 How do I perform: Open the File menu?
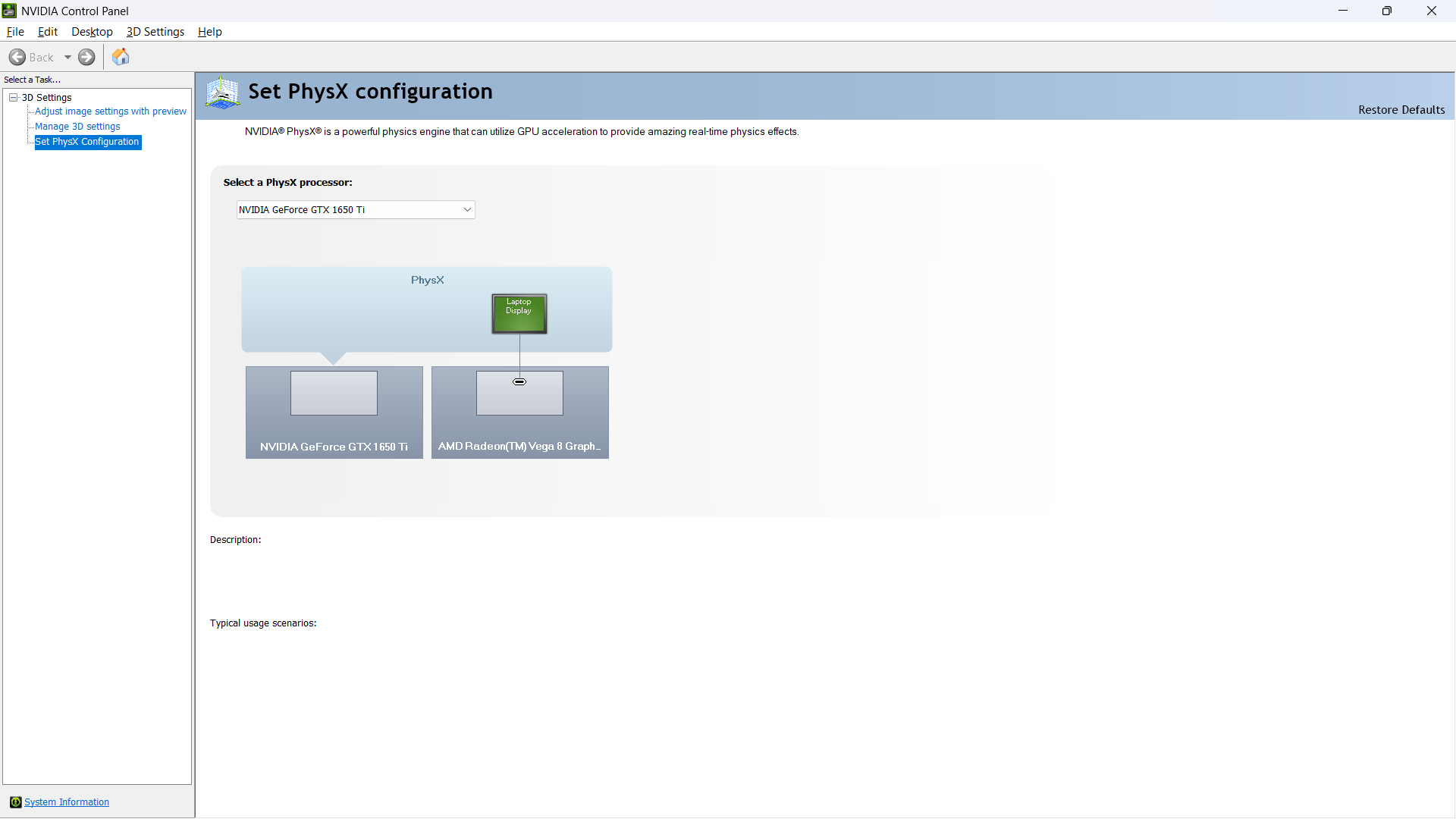[x=15, y=32]
